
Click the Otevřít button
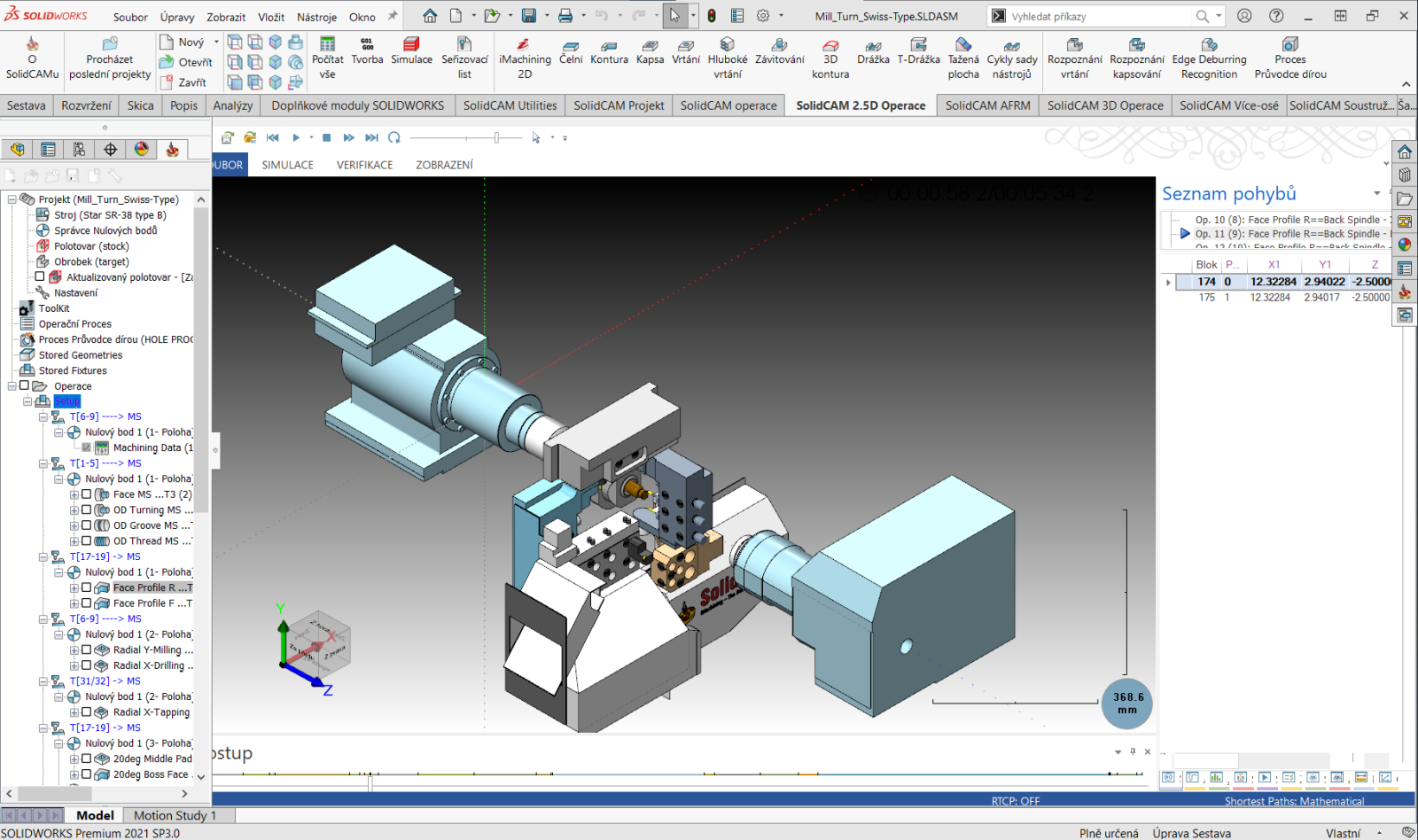(186, 62)
